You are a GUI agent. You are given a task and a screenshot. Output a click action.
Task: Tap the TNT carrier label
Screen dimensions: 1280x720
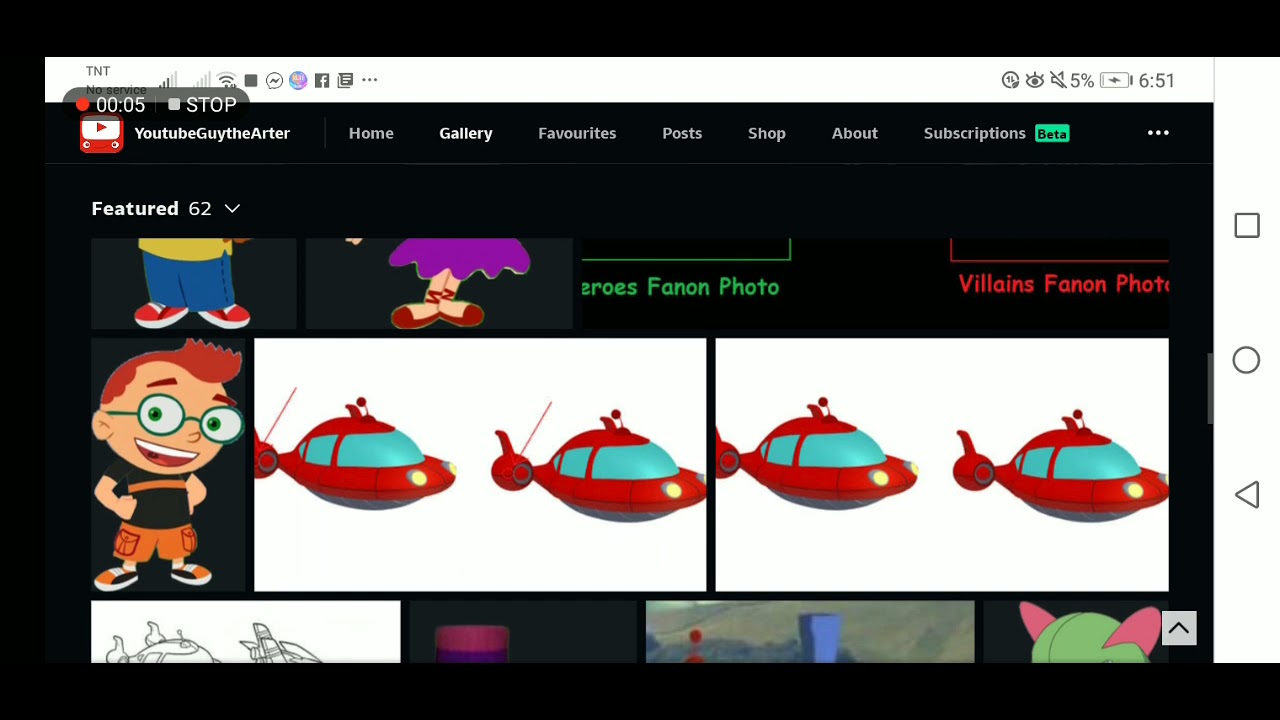tap(98, 71)
